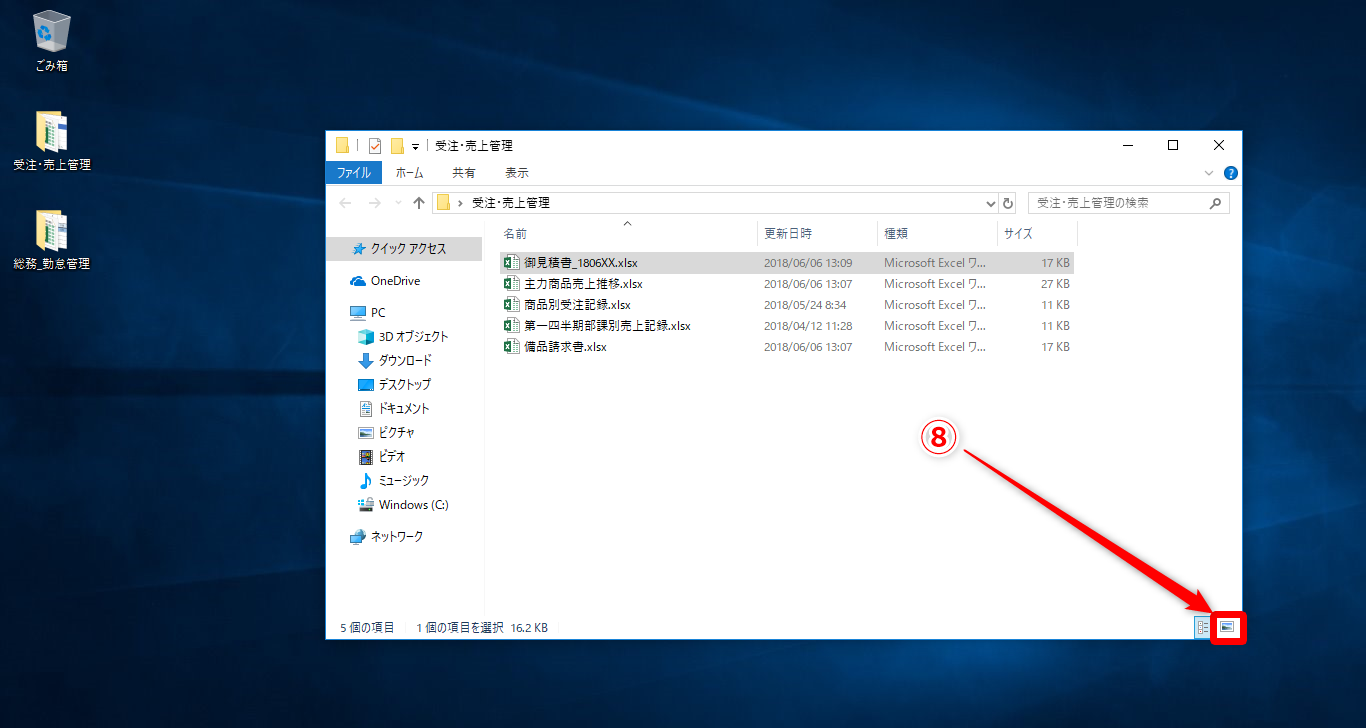This screenshot has height=728, width=1366.
Task: Expand breadcrumb chevron before 受注・売上管理
Action: (x=460, y=203)
